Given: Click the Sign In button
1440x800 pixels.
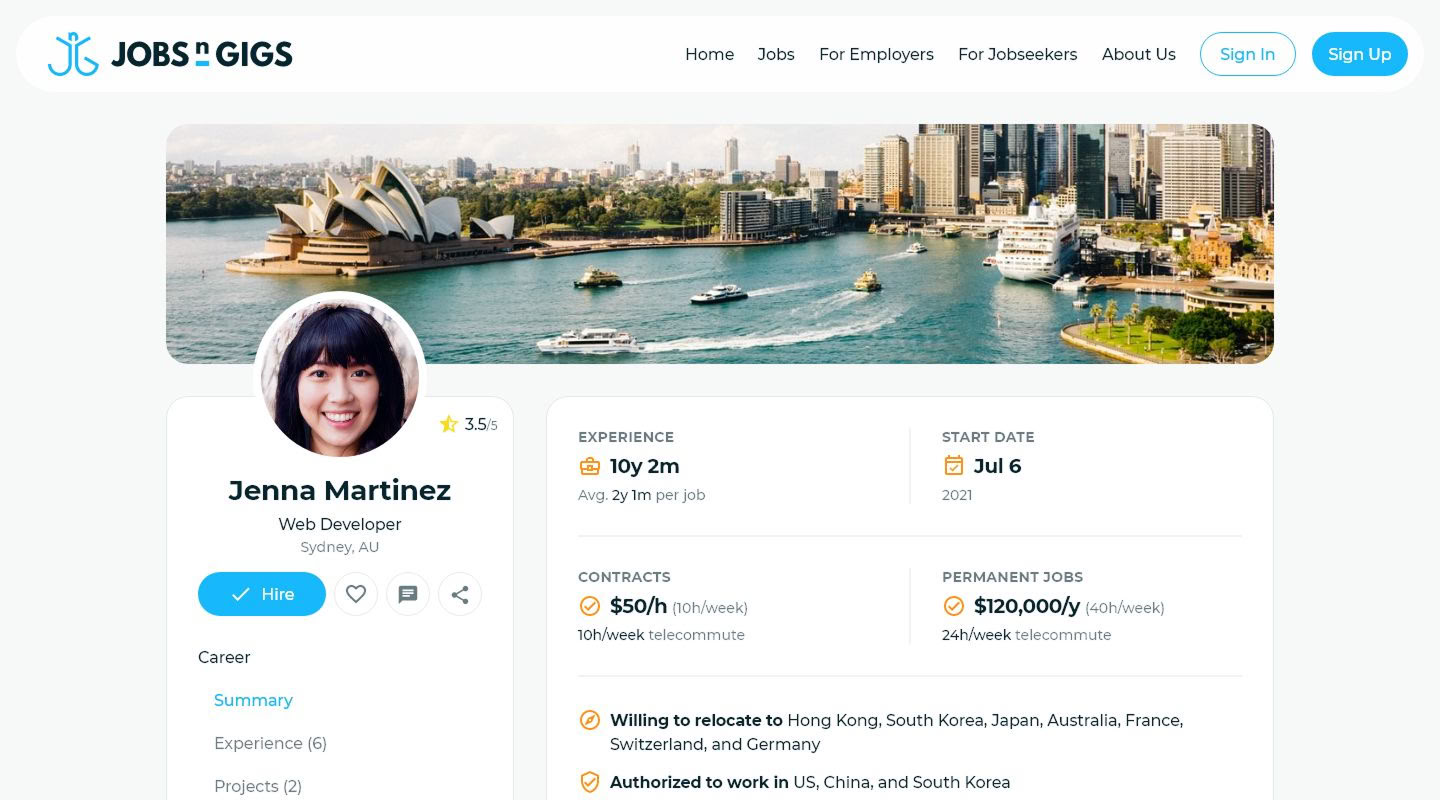Looking at the screenshot, I should [1247, 54].
